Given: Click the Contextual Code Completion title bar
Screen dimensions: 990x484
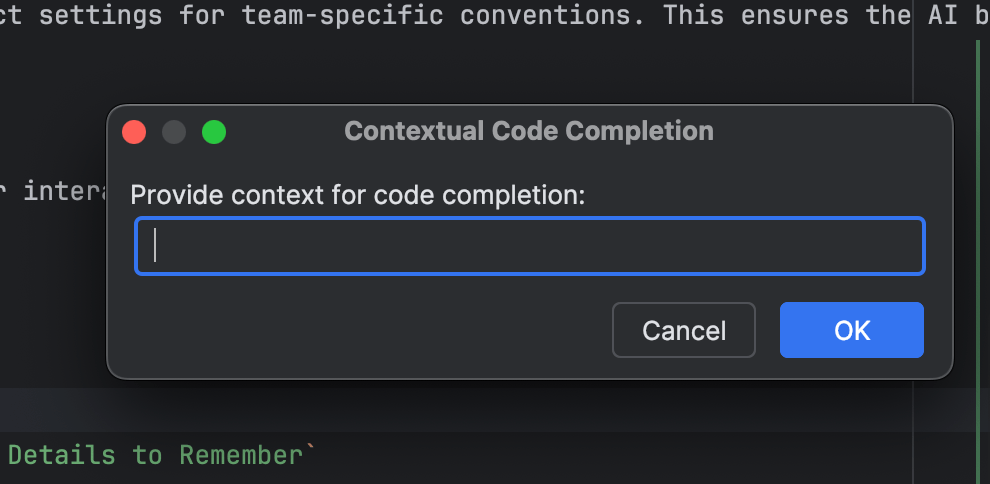Looking at the screenshot, I should pyautogui.click(x=529, y=131).
